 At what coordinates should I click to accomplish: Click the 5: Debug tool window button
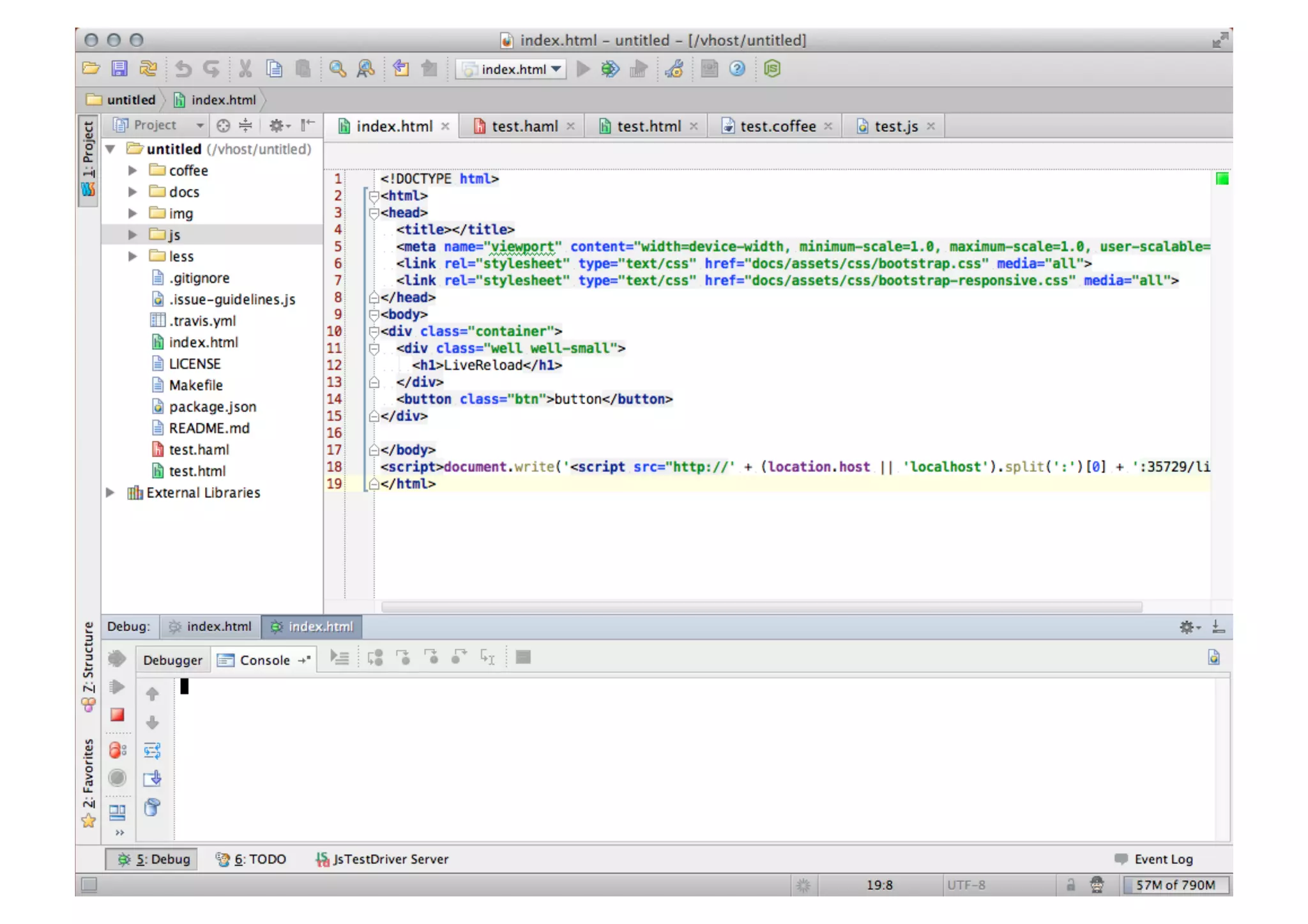click(x=152, y=859)
